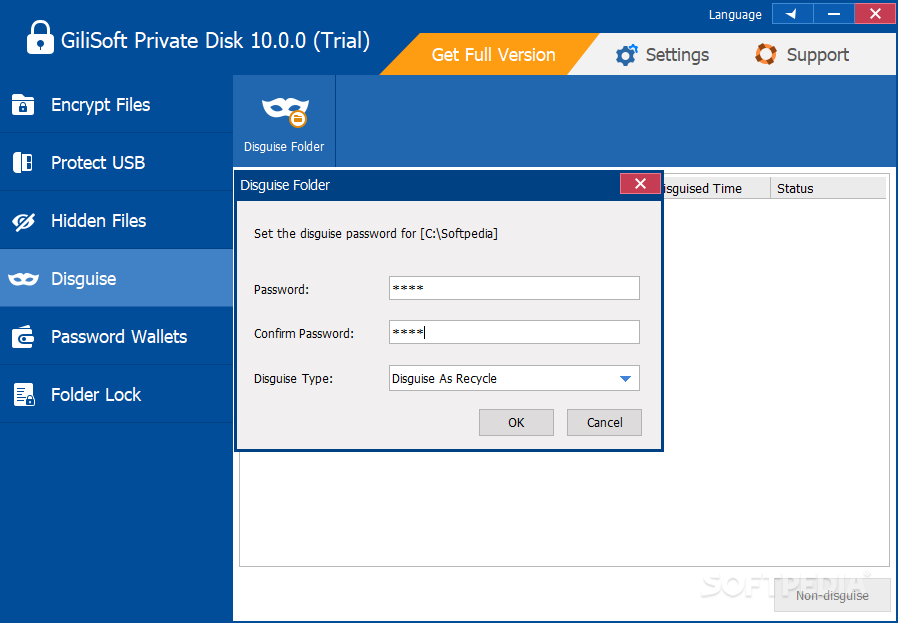
Task: Click the Disguise mask icon in sidebar
Action: coord(23,279)
